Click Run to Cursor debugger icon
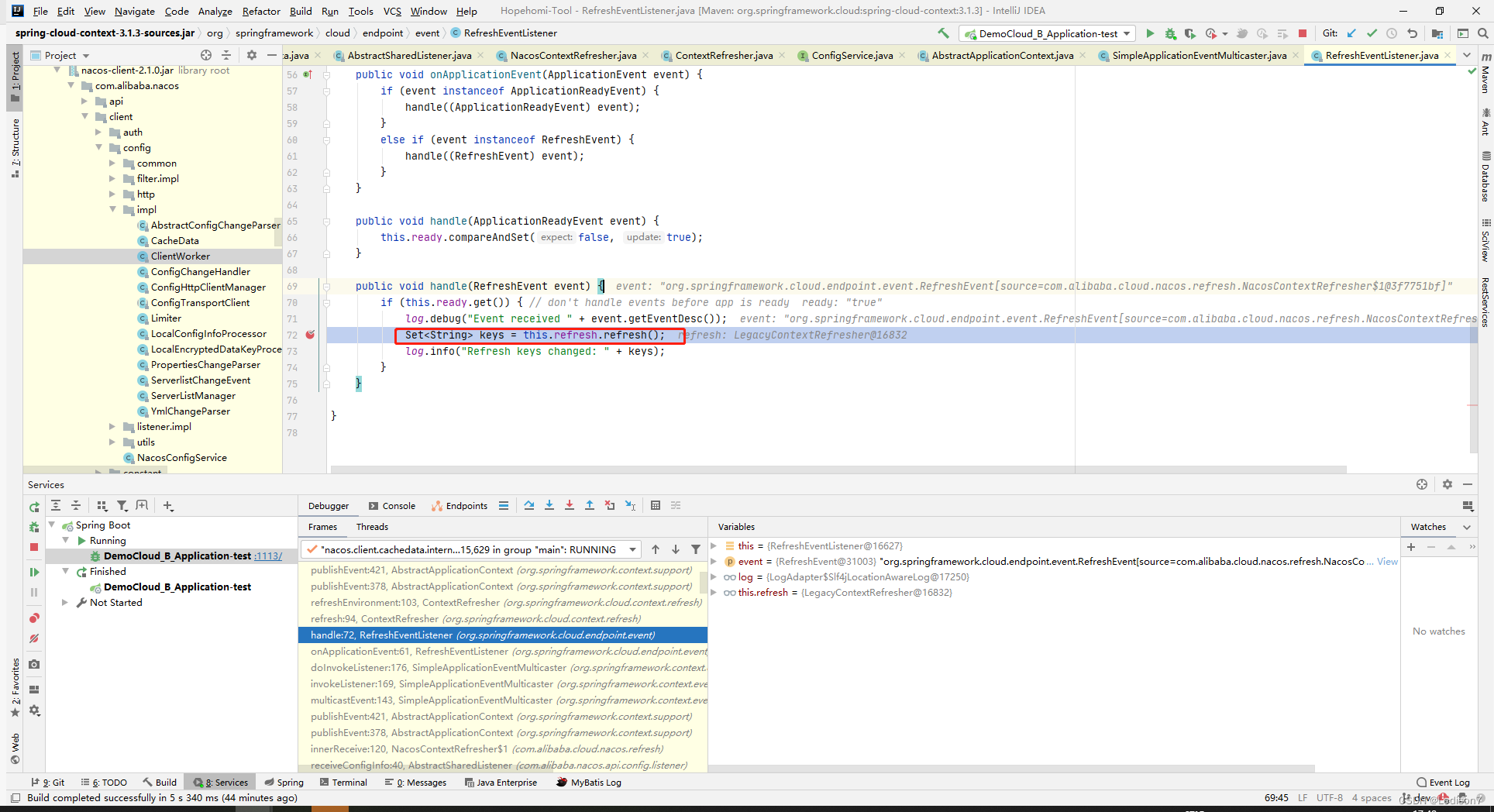1494x812 pixels. tap(631, 505)
